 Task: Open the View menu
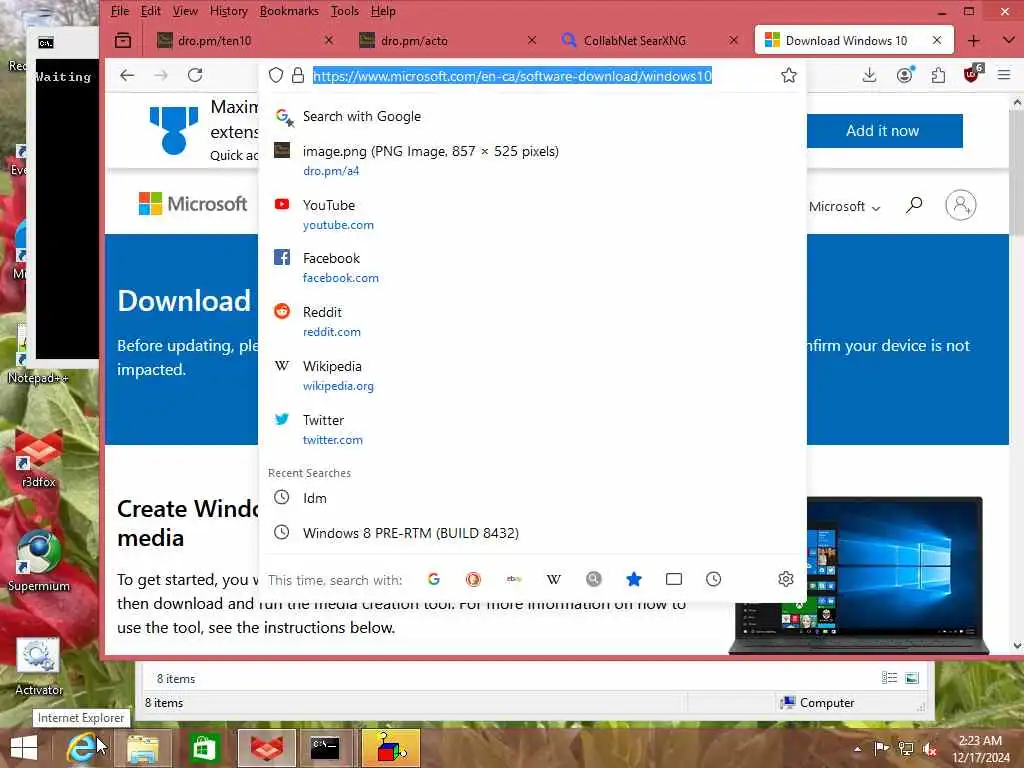[x=185, y=11]
